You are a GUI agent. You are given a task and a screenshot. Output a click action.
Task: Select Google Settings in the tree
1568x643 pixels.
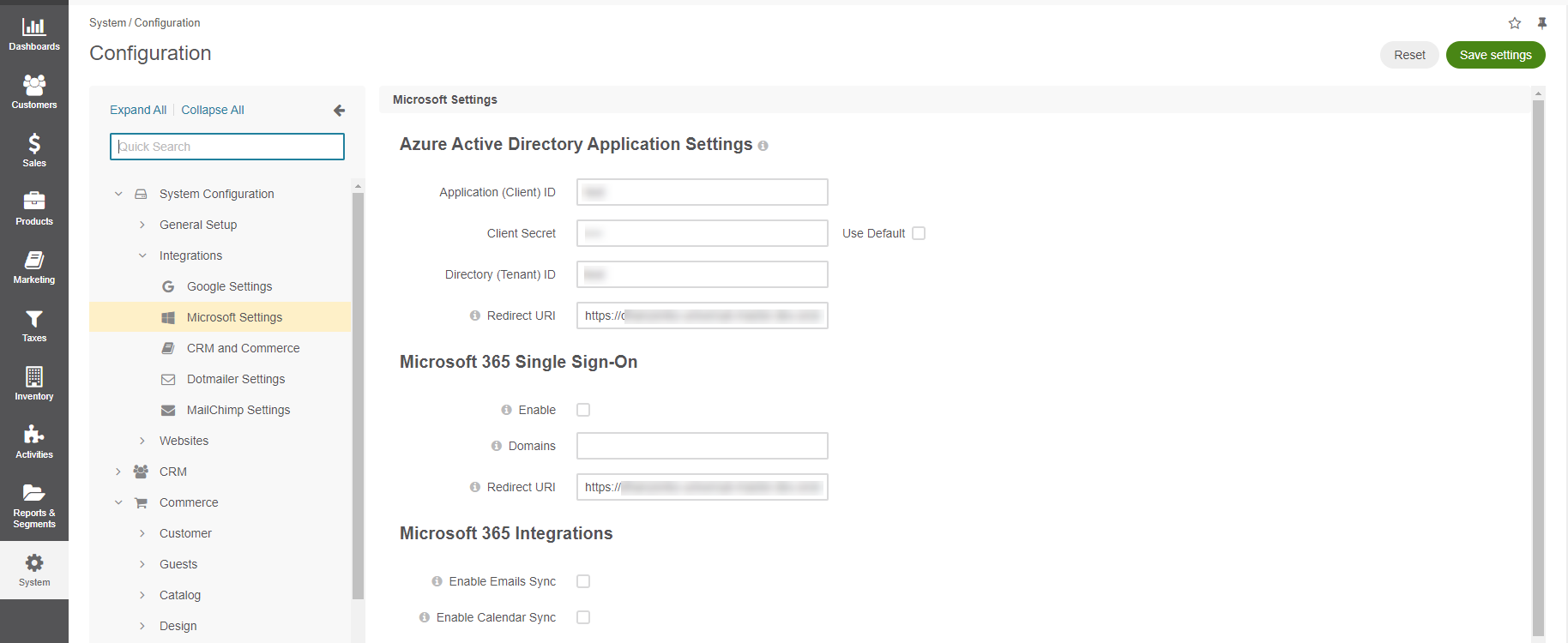[x=229, y=286]
